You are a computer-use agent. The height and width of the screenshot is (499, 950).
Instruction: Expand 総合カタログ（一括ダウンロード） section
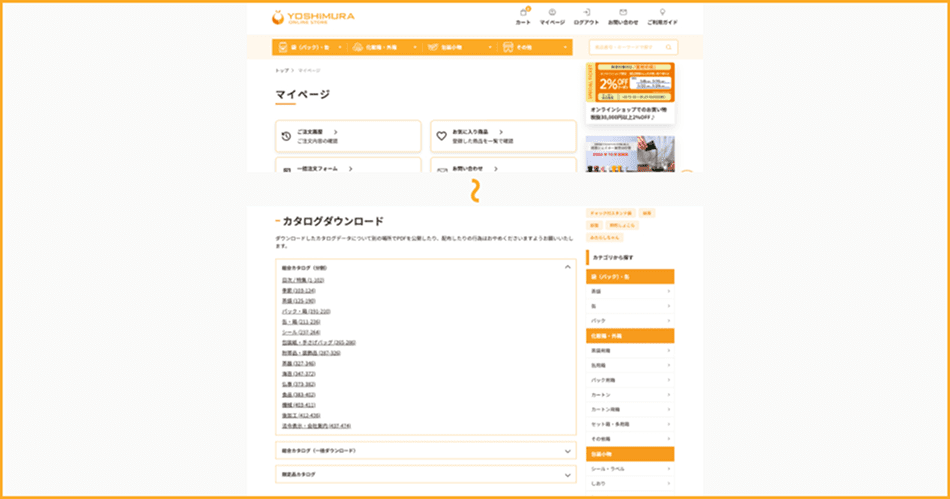568,451
